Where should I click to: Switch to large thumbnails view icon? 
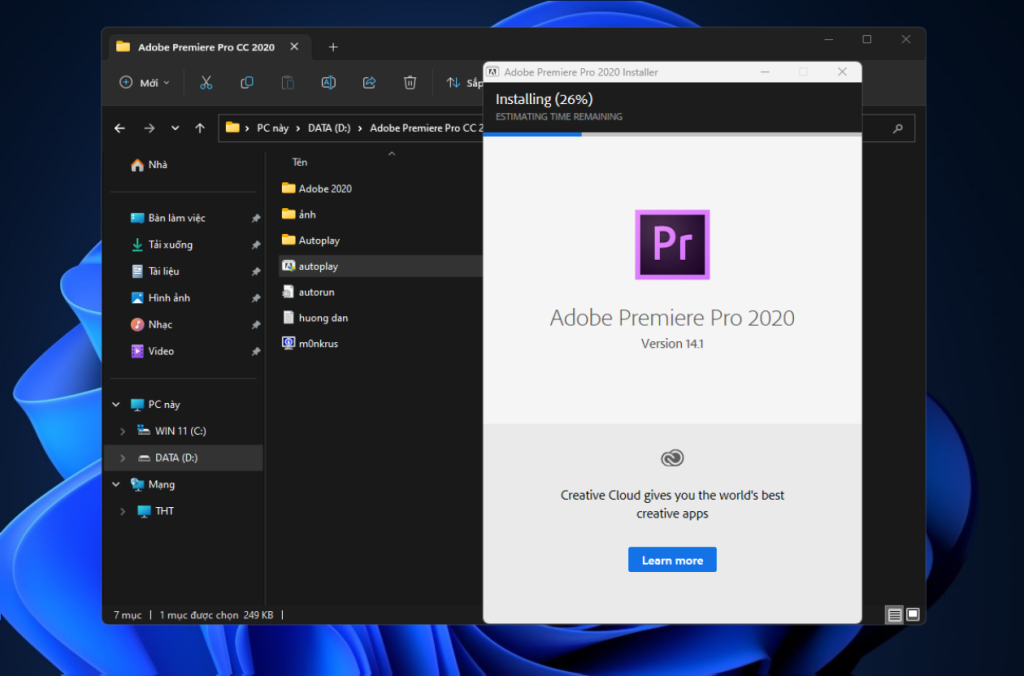click(913, 615)
